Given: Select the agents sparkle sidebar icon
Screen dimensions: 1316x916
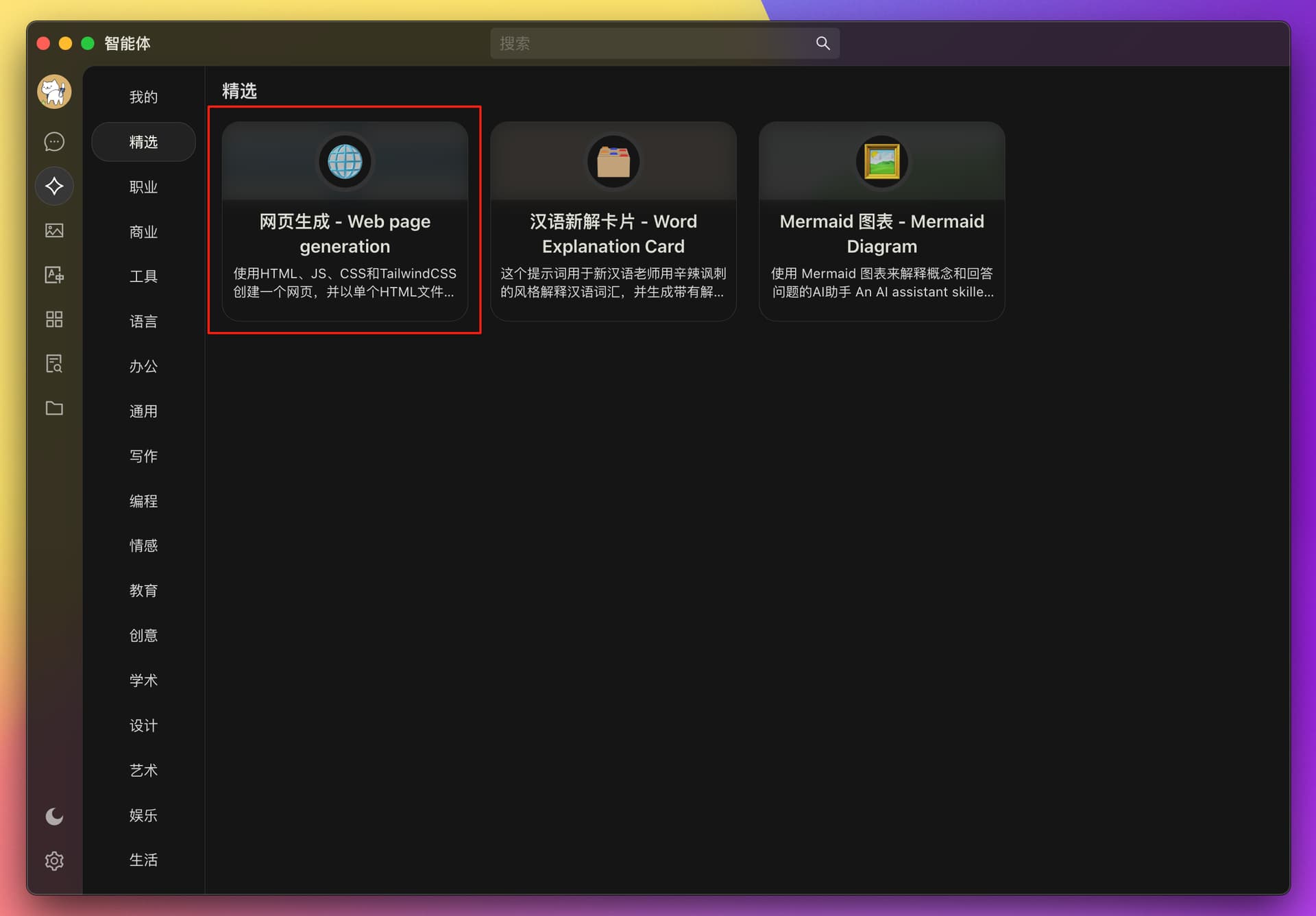Looking at the screenshot, I should pos(54,186).
